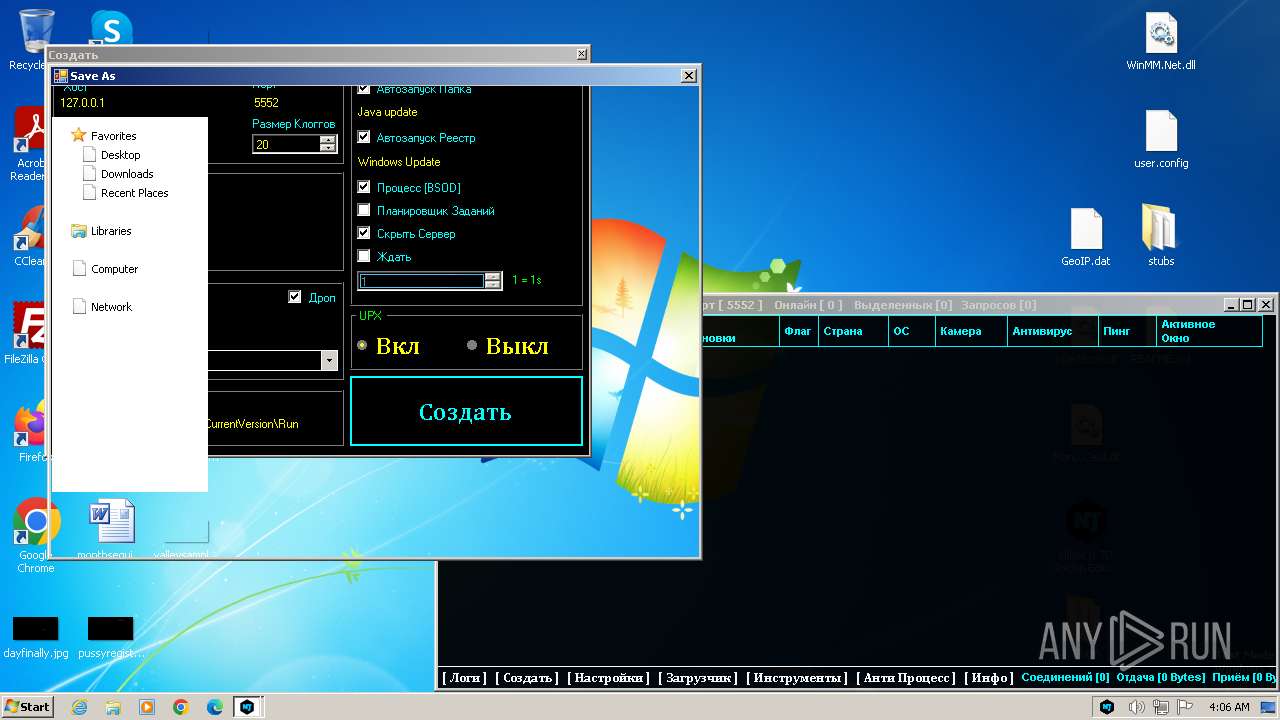Increase the wait seconds spinner
The width and height of the screenshot is (1280, 720).
(x=492, y=277)
